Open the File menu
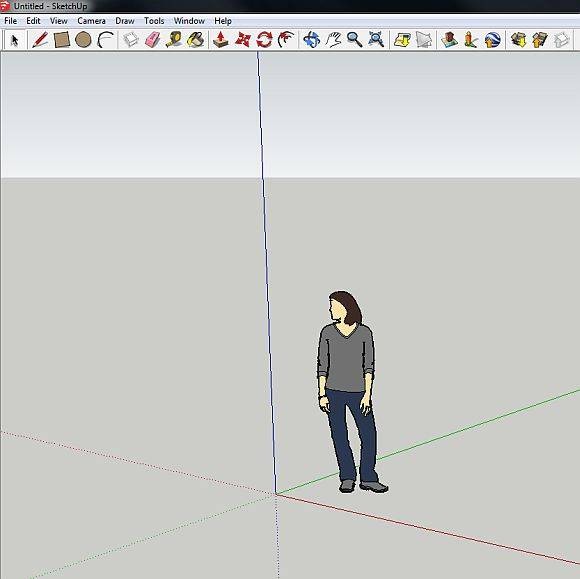 point(10,21)
